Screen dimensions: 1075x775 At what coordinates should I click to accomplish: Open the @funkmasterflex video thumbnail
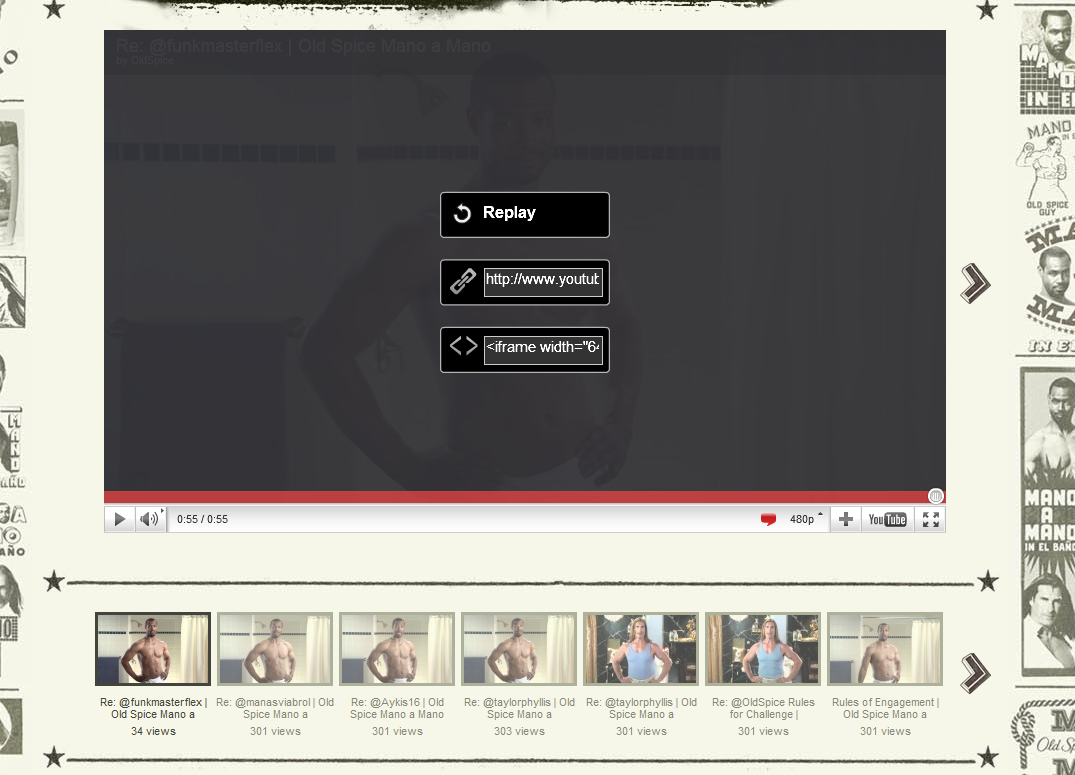coord(153,649)
